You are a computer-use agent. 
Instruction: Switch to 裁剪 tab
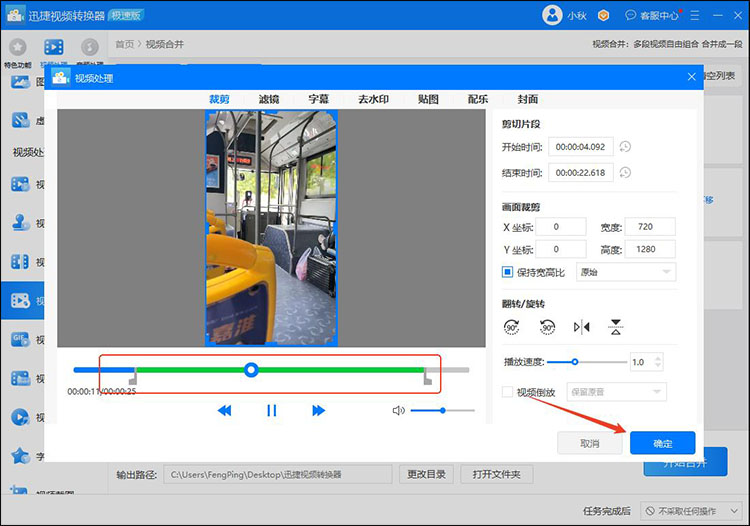(x=219, y=99)
